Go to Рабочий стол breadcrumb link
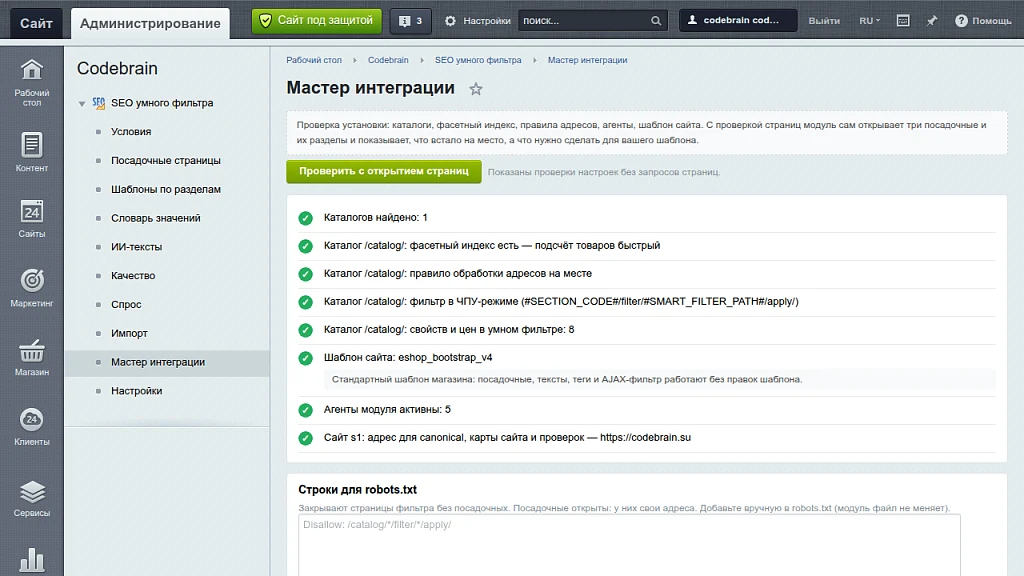 [x=314, y=60]
